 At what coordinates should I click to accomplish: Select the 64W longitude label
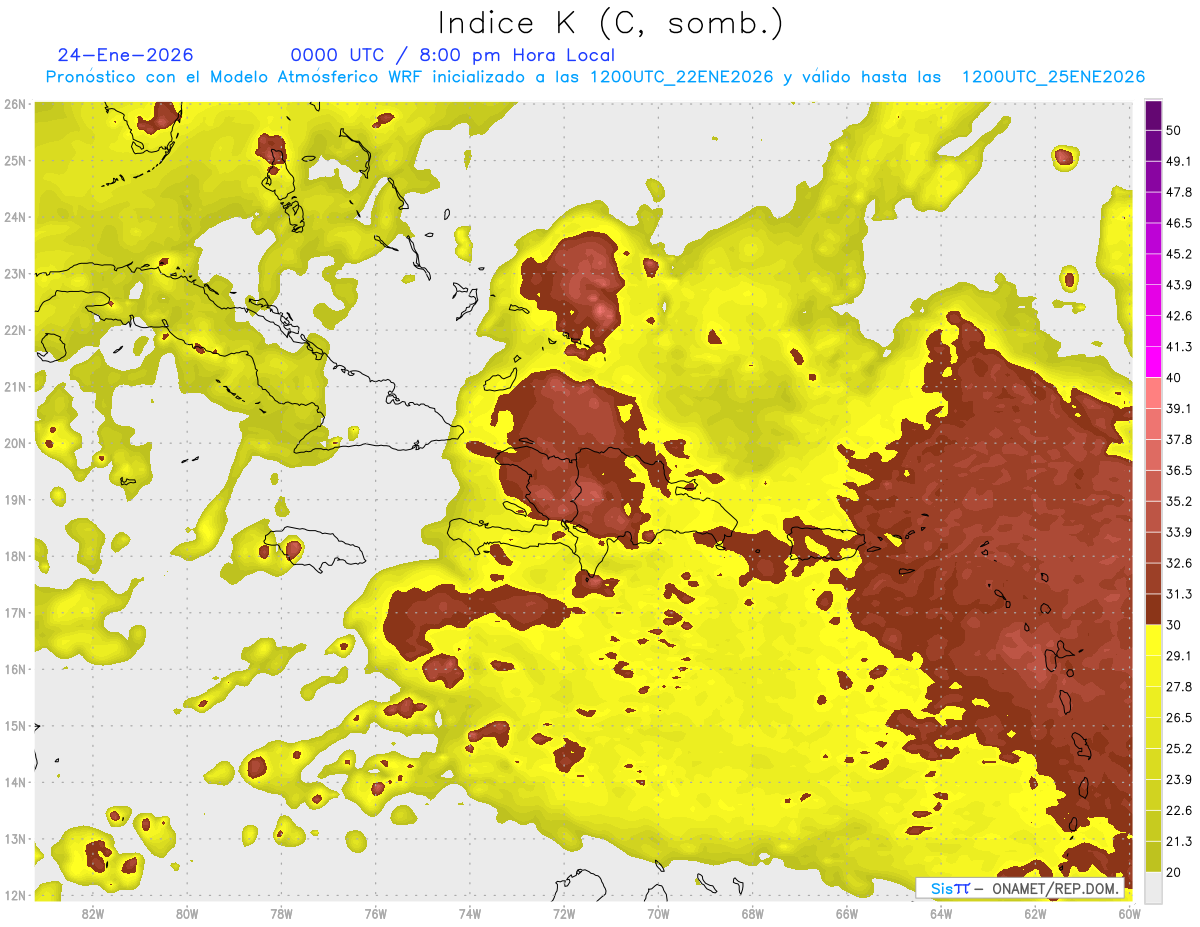[x=941, y=914]
